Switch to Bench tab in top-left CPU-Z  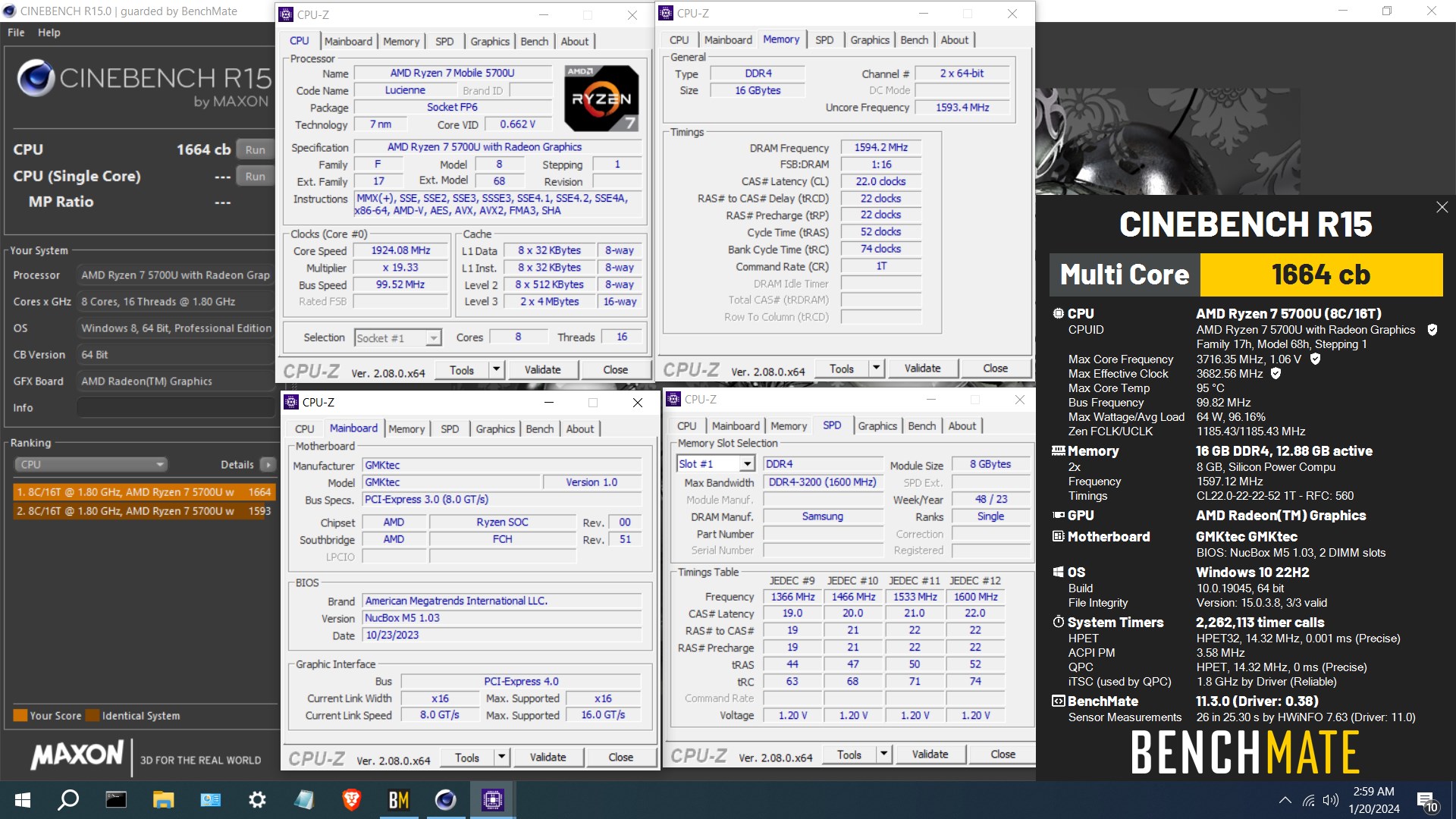point(535,42)
